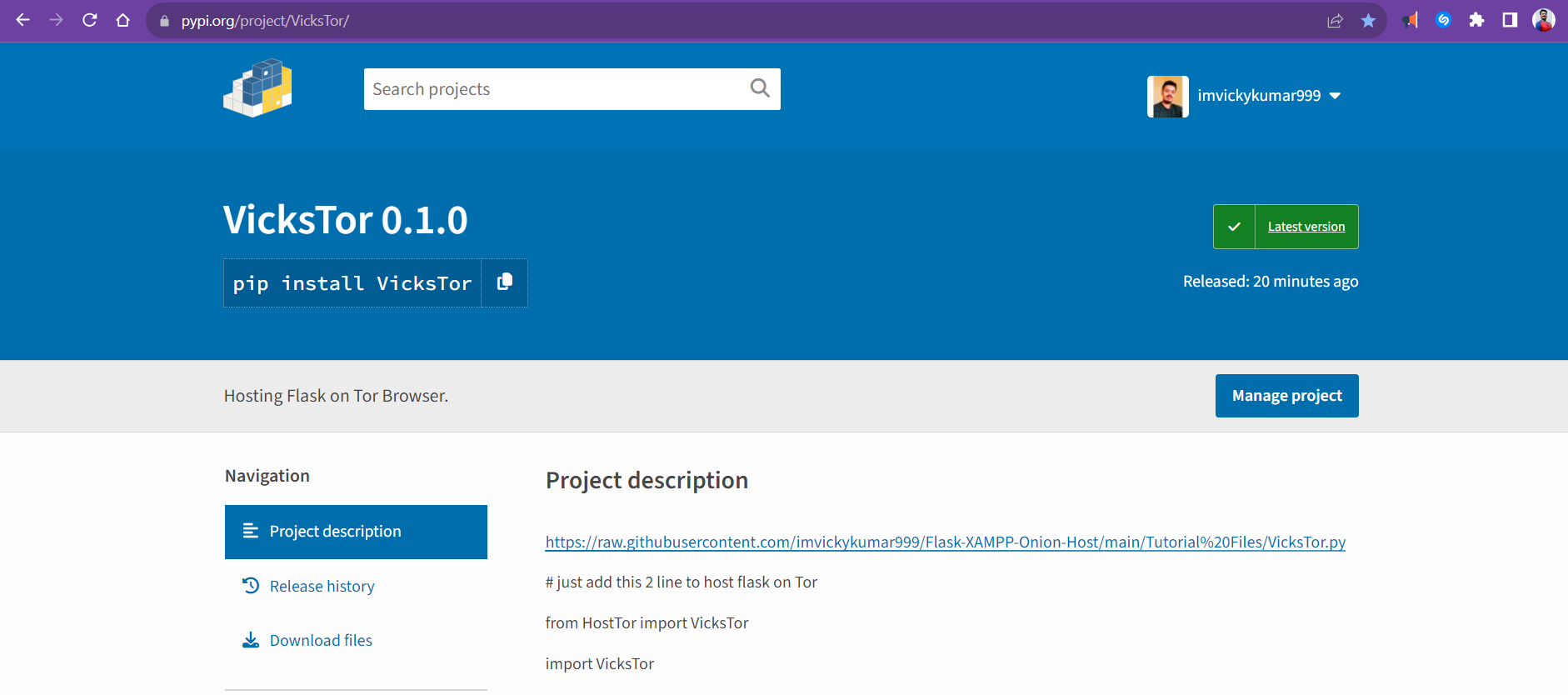
Task: Open the extensions puzzle piece menu
Action: (1476, 20)
